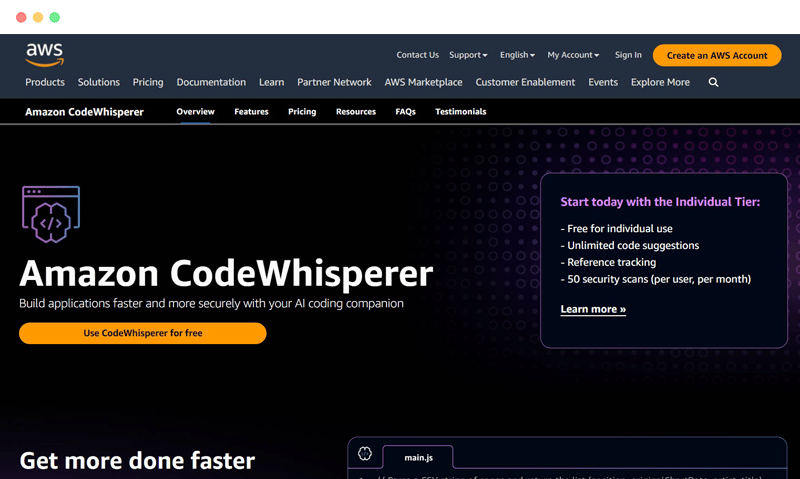Open the Learn menu
The height and width of the screenshot is (479, 800).
(271, 82)
